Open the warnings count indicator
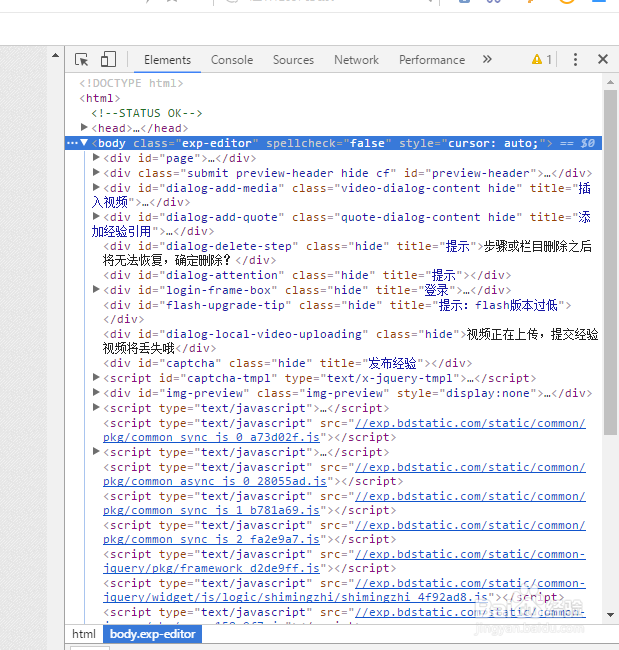Screen dimensions: 619x650 pyautogui.click(x=541, y=59)
